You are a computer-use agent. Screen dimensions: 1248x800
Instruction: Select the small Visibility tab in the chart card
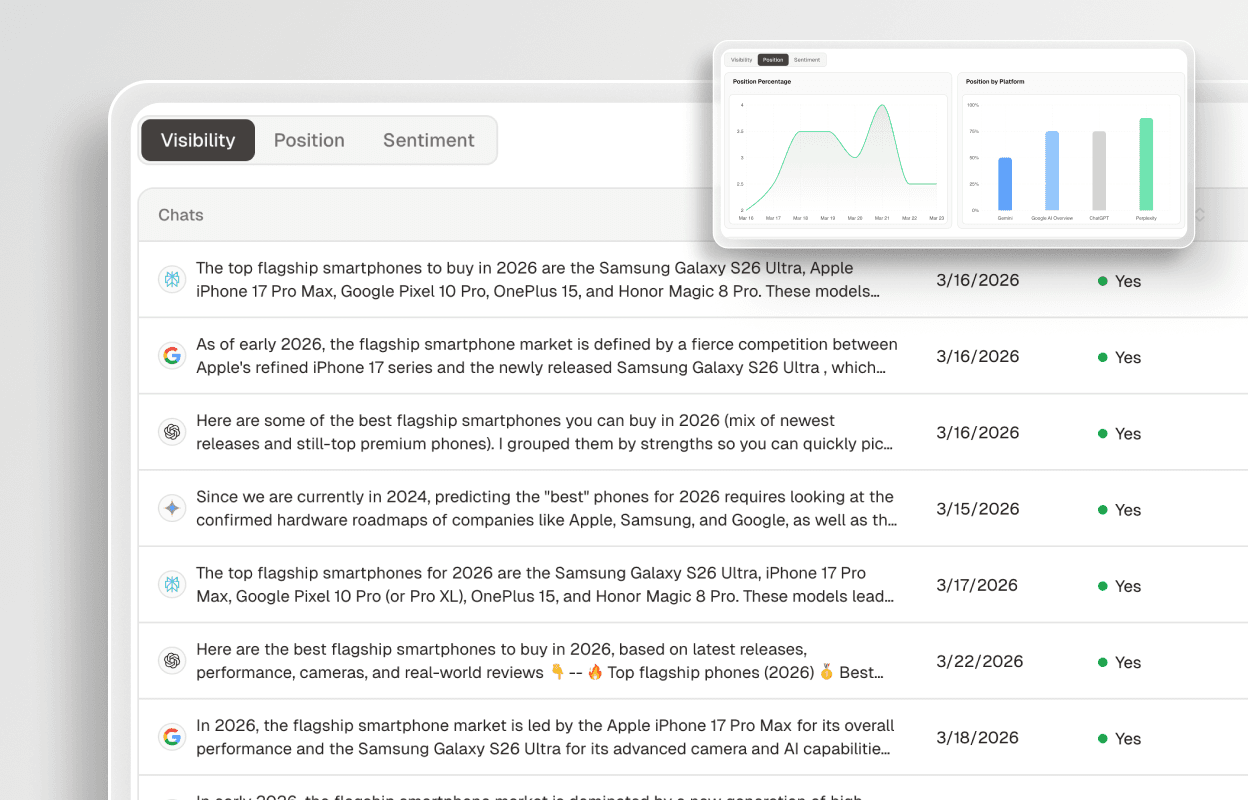741,60
